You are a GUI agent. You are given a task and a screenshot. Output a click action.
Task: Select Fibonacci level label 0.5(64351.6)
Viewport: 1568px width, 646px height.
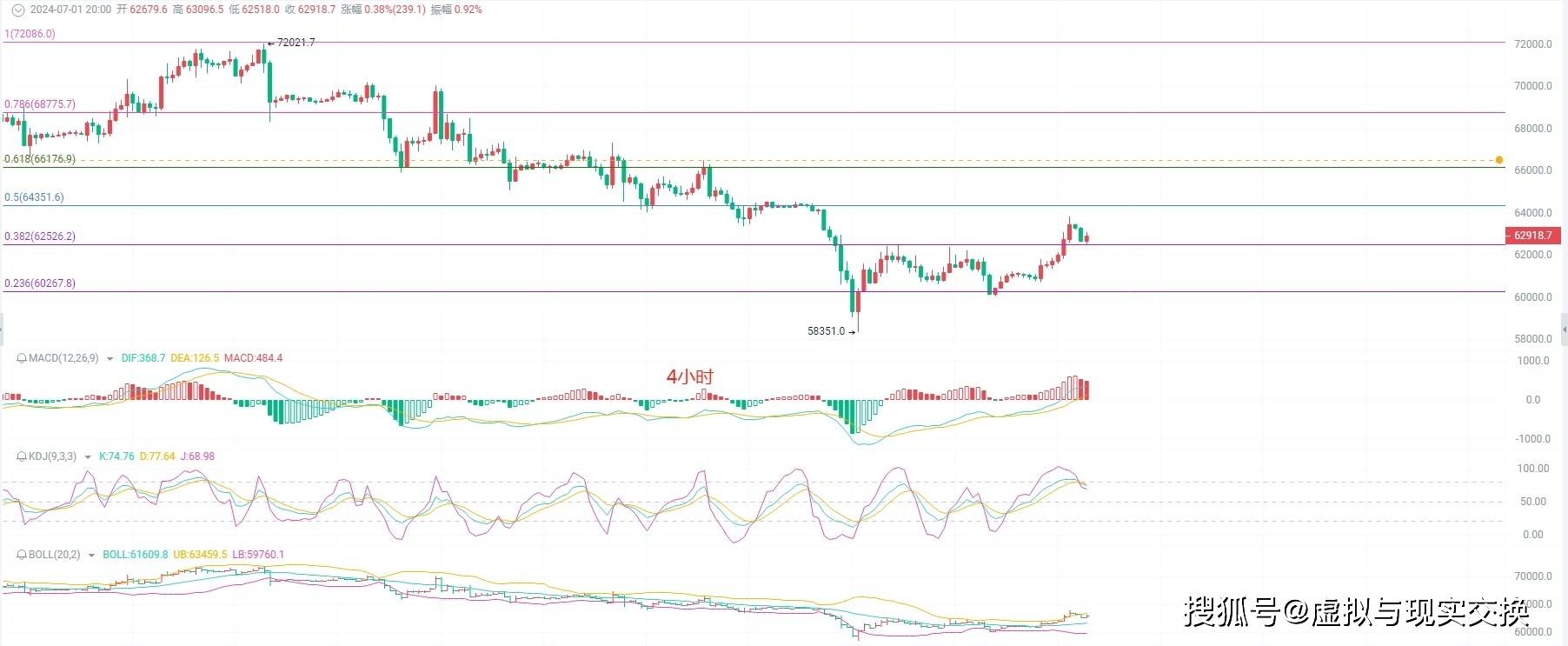[34, 198]
